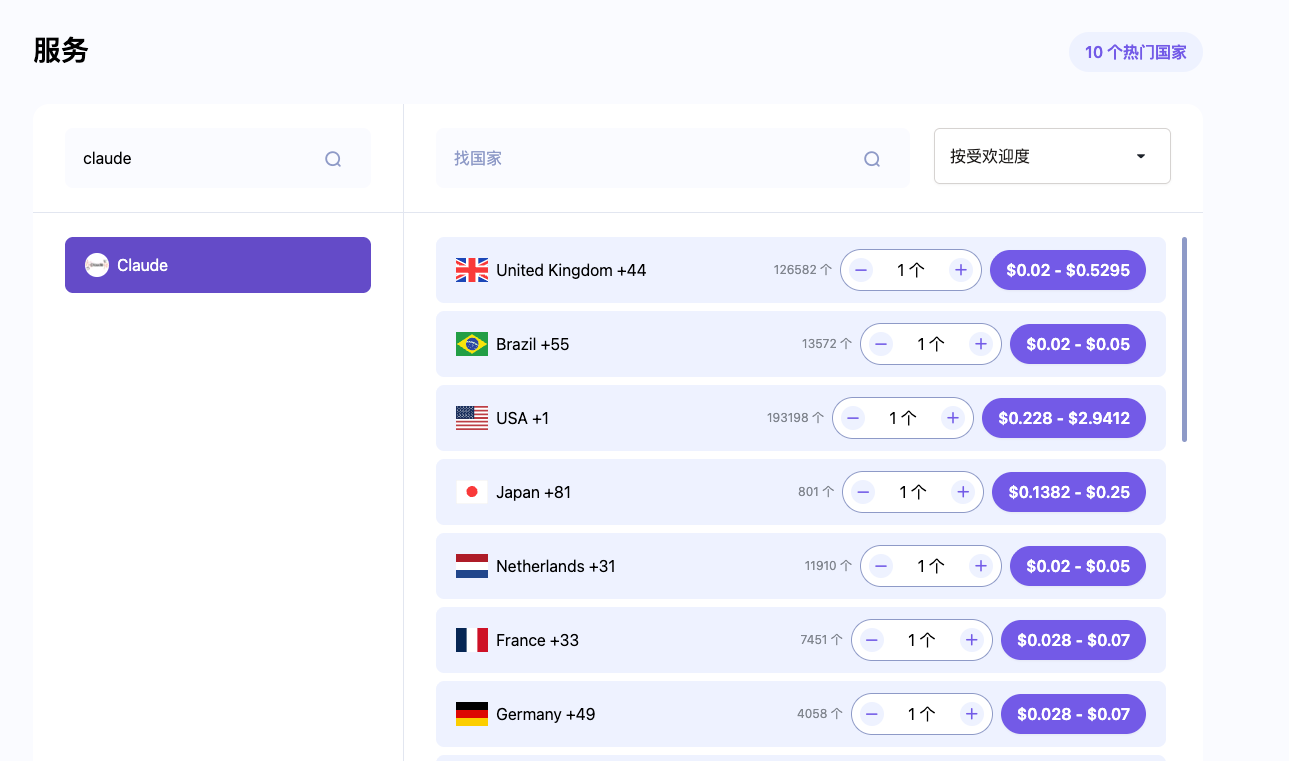Click the country list vertical scrollbar
Screen dimensions: 1289x761
pos(1184,340)
